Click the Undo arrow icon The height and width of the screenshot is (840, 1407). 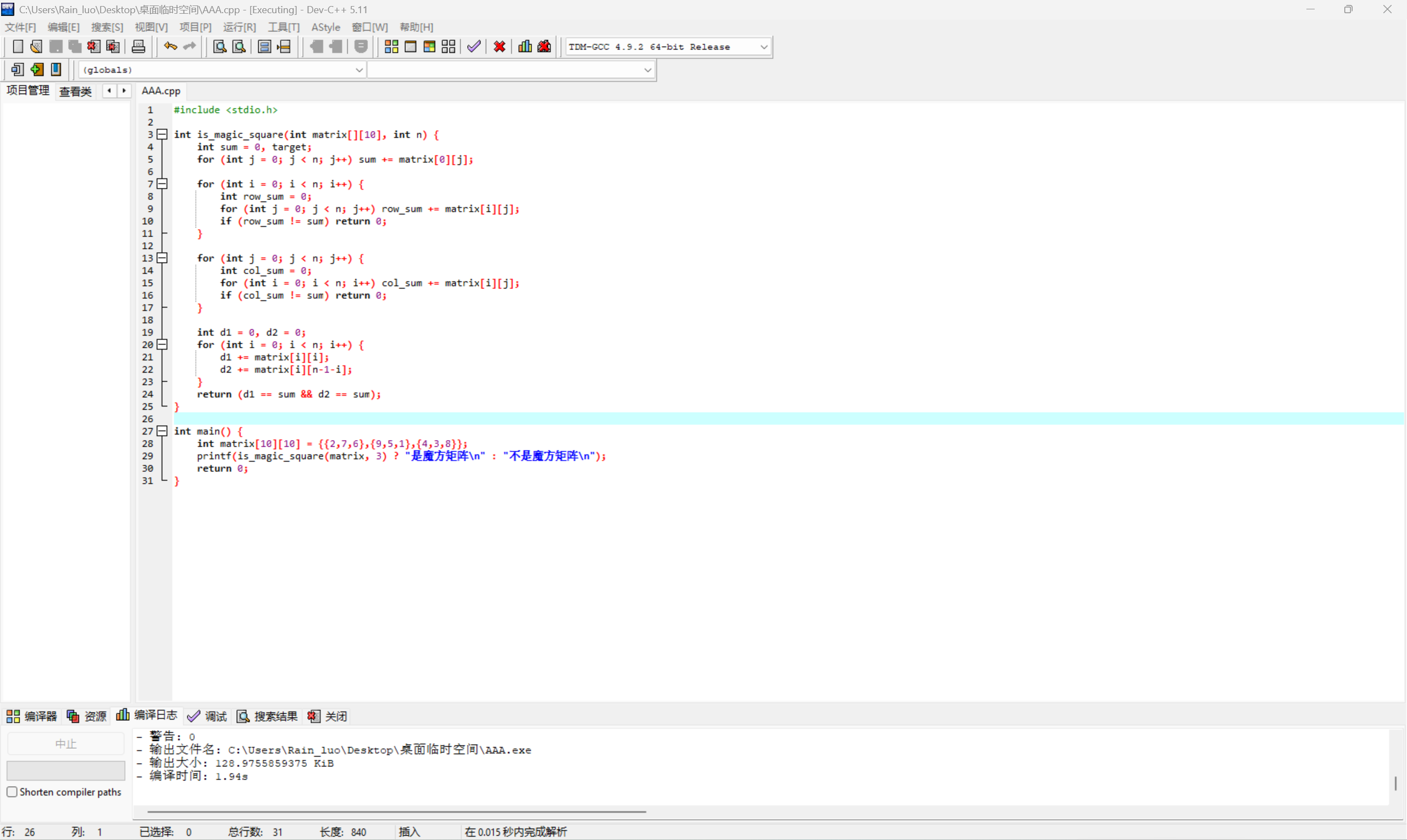170,46
